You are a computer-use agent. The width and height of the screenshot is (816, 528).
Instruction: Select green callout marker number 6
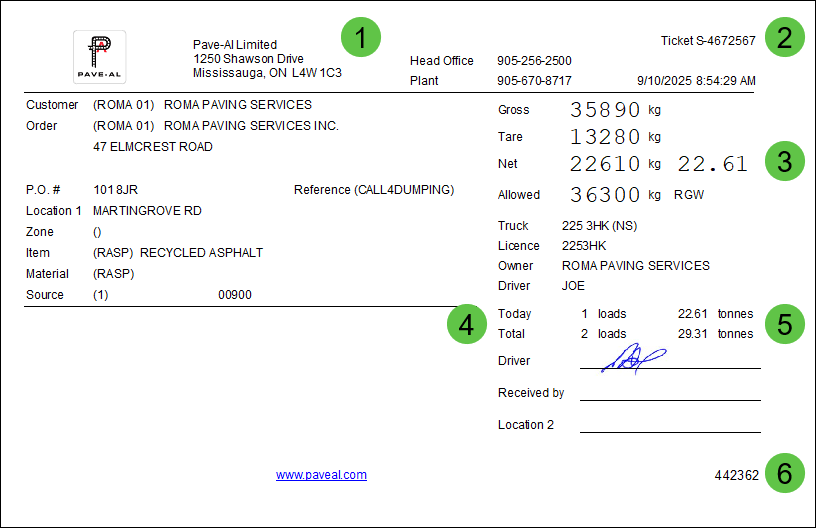point(785,474)
